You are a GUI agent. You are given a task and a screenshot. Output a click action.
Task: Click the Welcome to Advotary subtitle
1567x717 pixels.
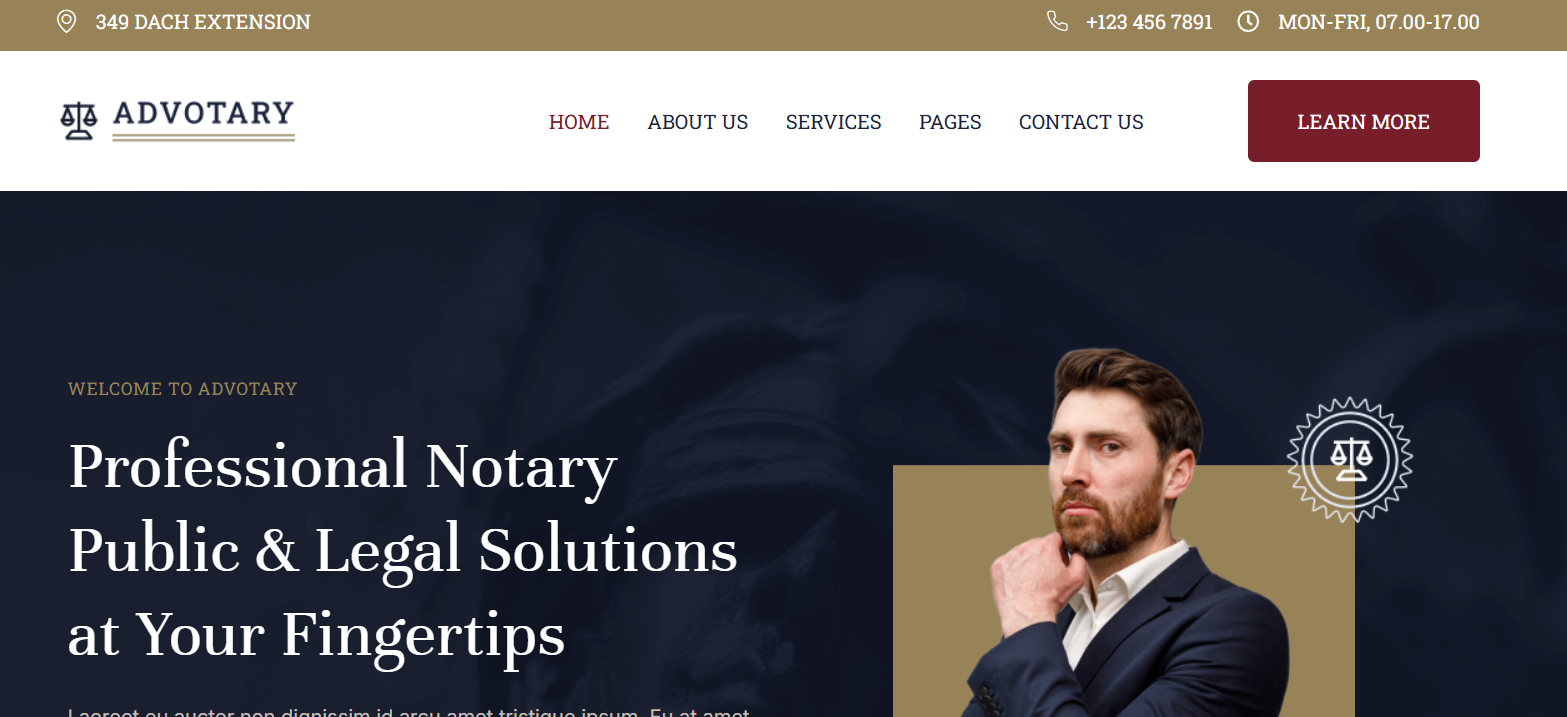[x=183, y=389]
